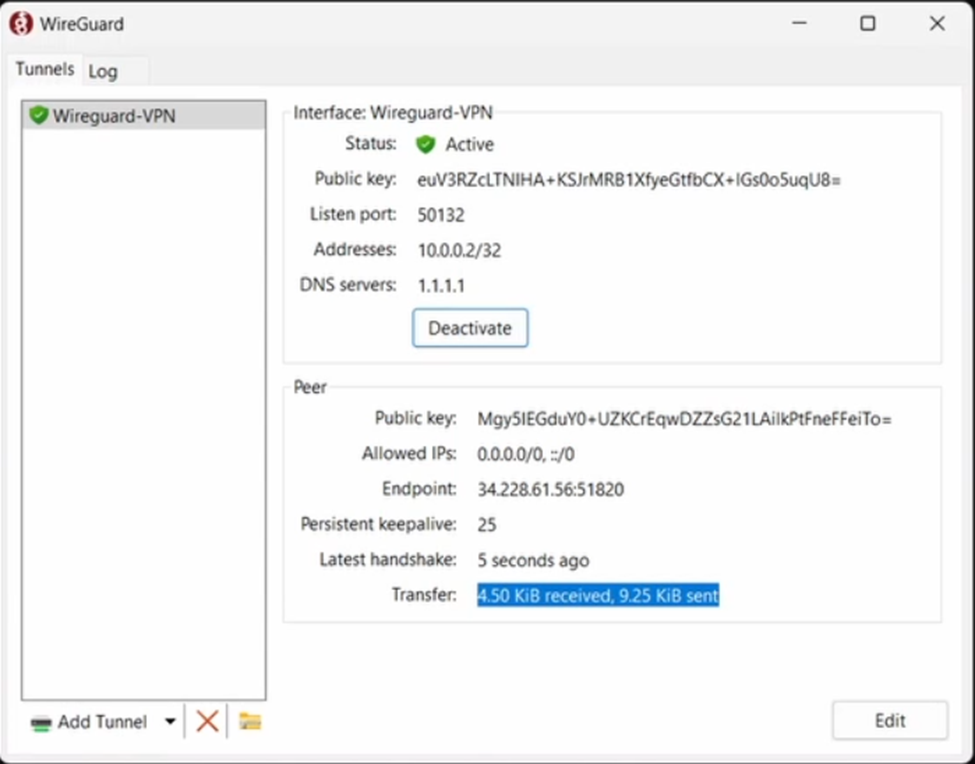Close the WireGuard window
The image size is (975, 764).
tap(937, 23)
